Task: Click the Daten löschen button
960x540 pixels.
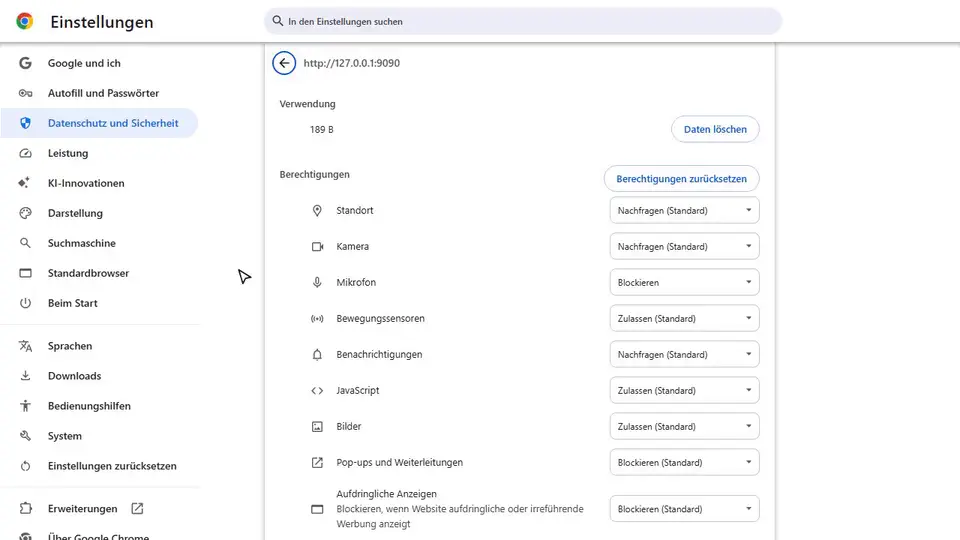Action: tap(715, 129)
